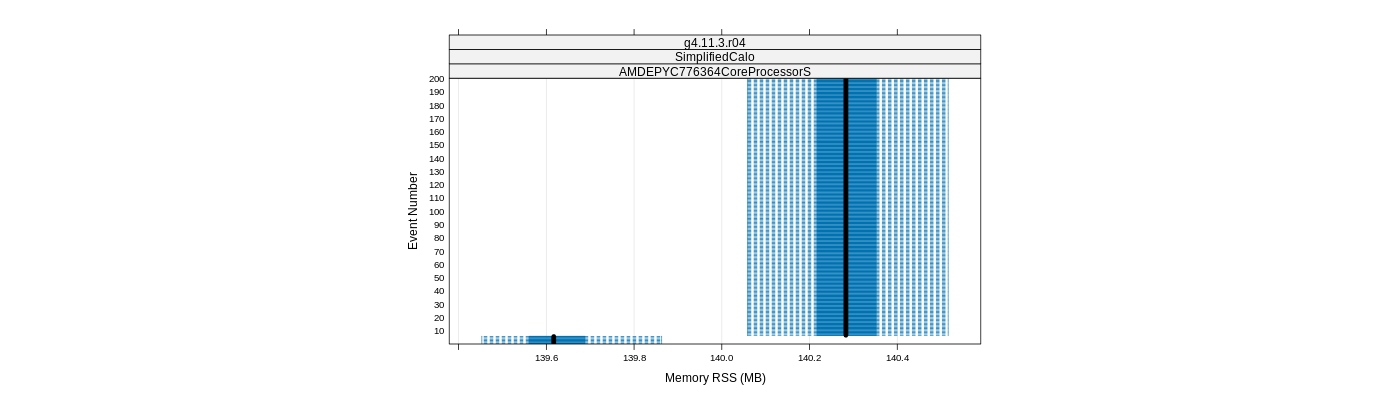Click y-axis tick label 140
The width and height of the screenshot is (1400, 400).
436,159
